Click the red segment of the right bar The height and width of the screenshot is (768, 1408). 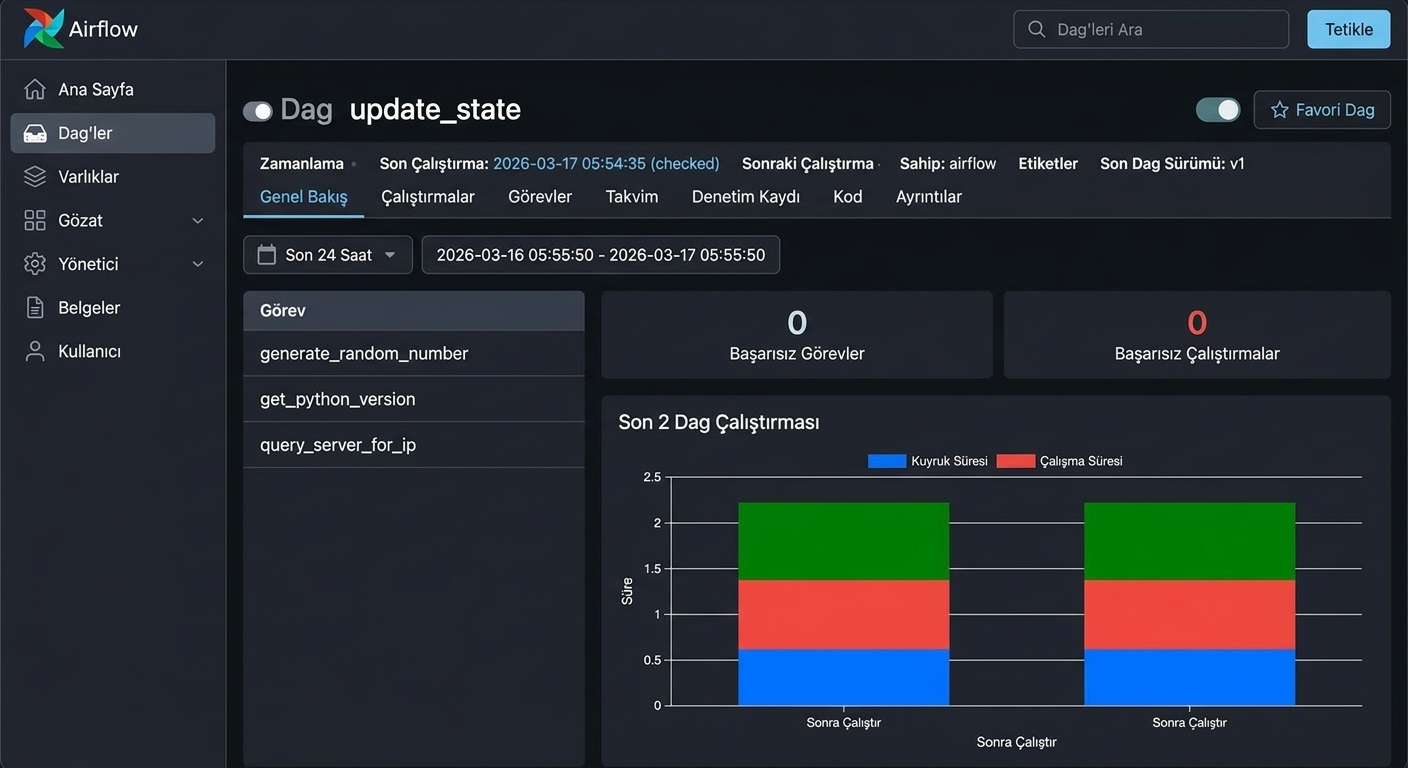[1189, 615]
